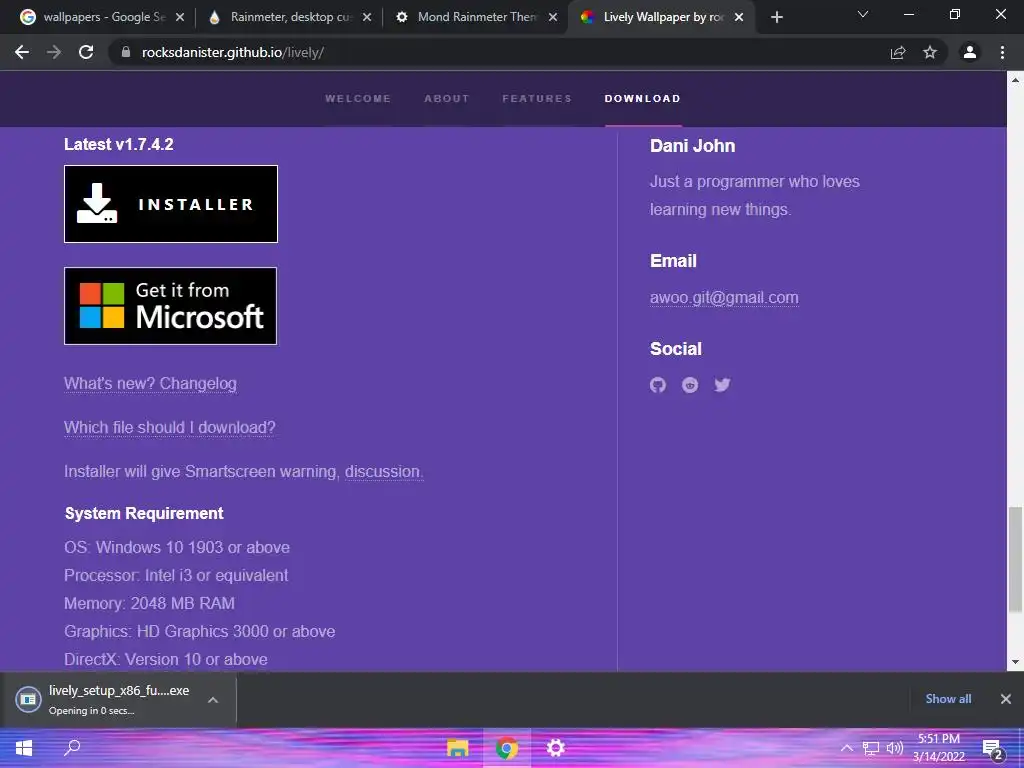This screenshot has height=768, width=1024.
Task: Open the Reddit social icon
Action: pyautogui.click(x=690, y=385)
